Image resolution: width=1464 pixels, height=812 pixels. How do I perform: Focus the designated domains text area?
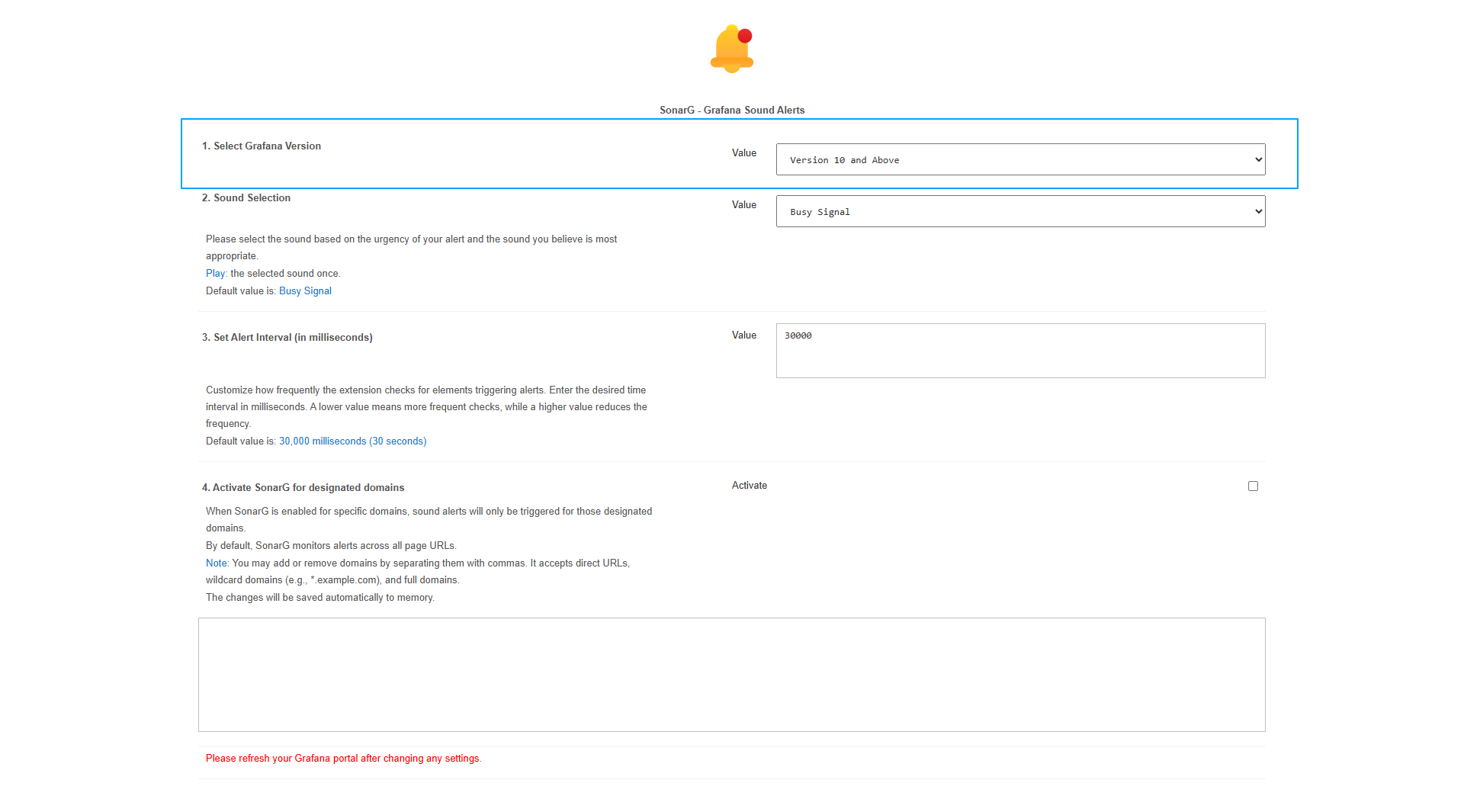coord(731,674)
